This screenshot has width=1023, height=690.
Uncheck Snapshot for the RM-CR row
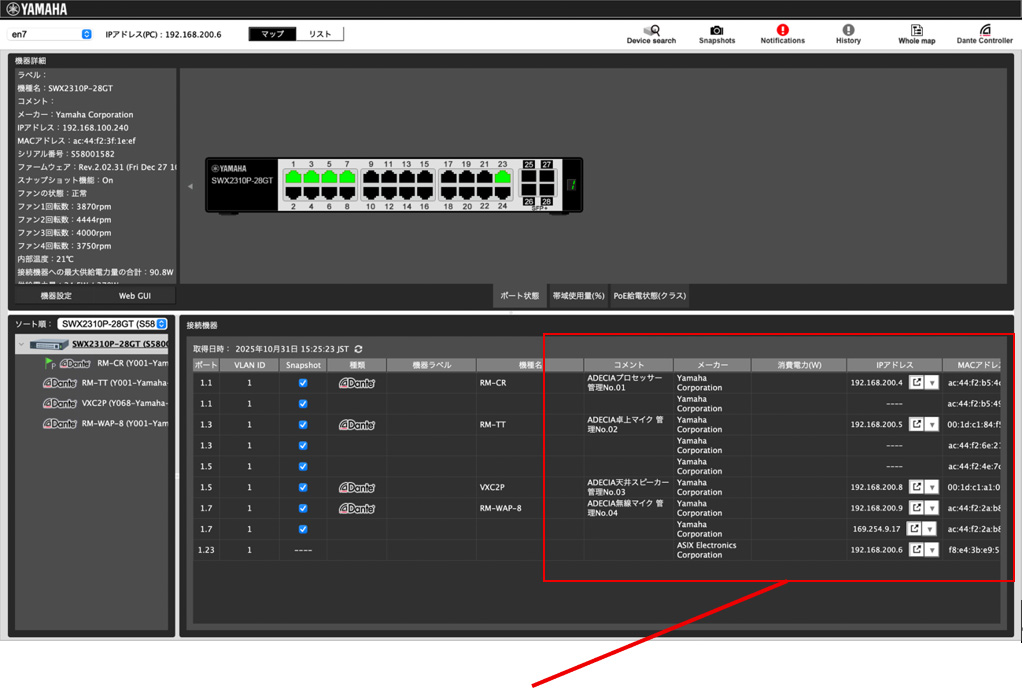point(303,383)
